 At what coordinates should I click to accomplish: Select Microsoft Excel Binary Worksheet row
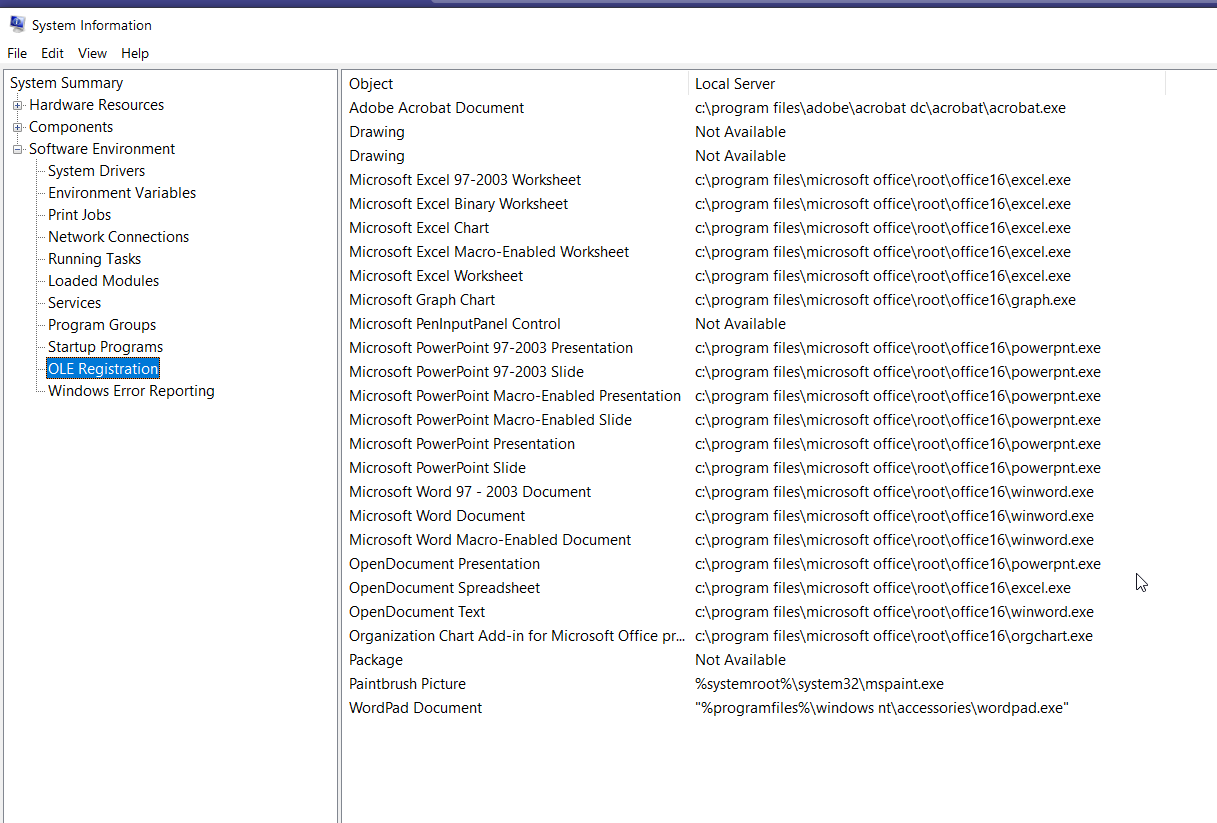[x=458, y=204]
